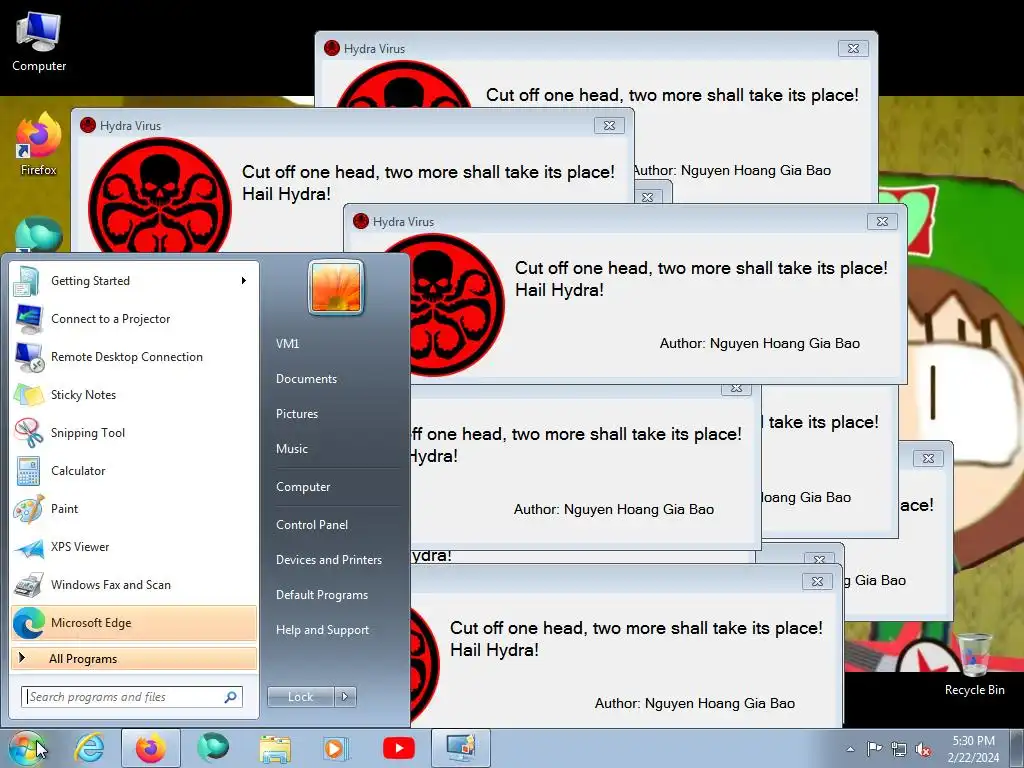Screen dimensions: 1024x768
Task: Click the Hydra Virus taskbar program icon
Action: tap(461, 748)
